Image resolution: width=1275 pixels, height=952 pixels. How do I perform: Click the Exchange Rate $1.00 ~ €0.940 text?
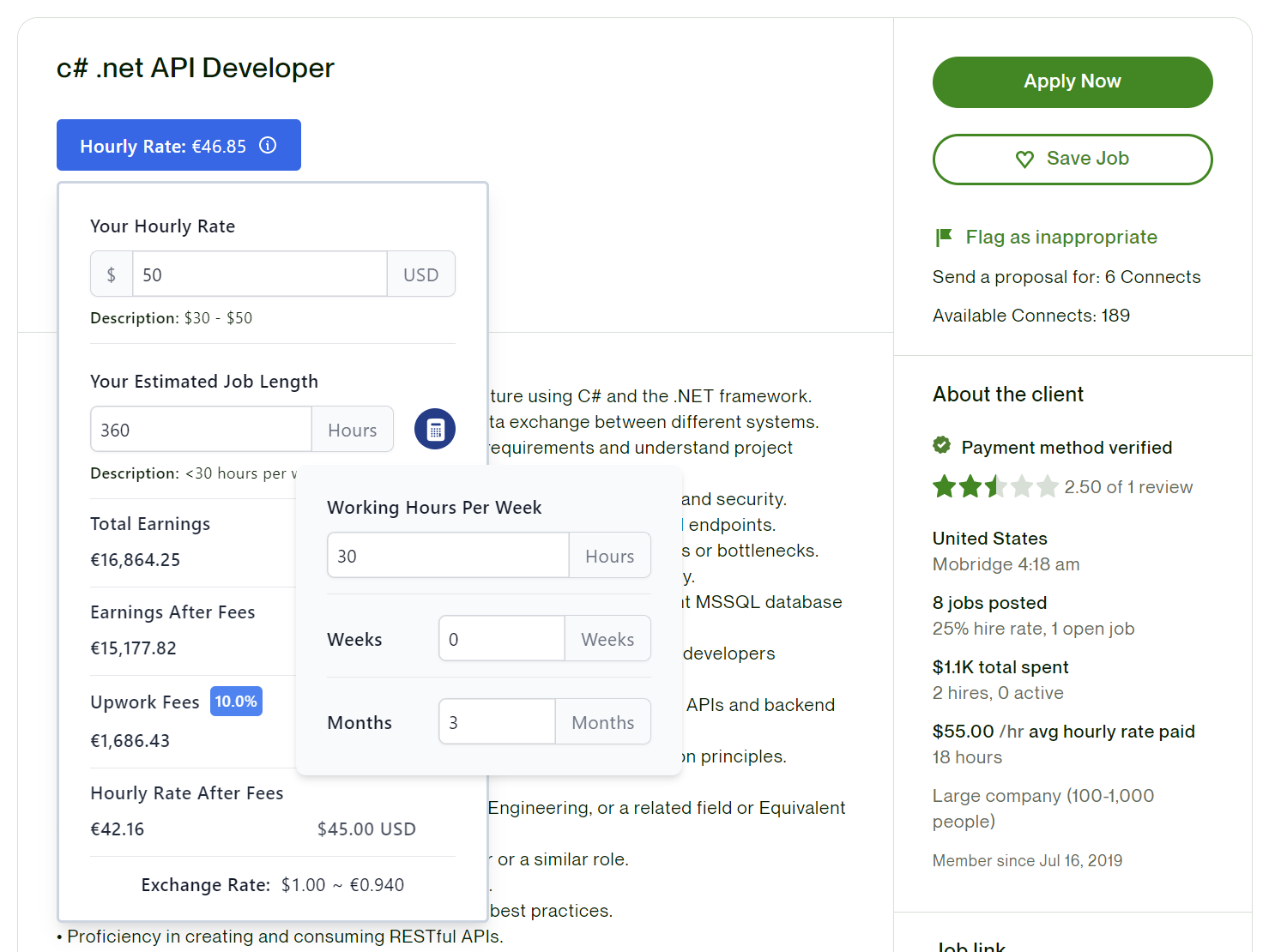click(273, 885)
